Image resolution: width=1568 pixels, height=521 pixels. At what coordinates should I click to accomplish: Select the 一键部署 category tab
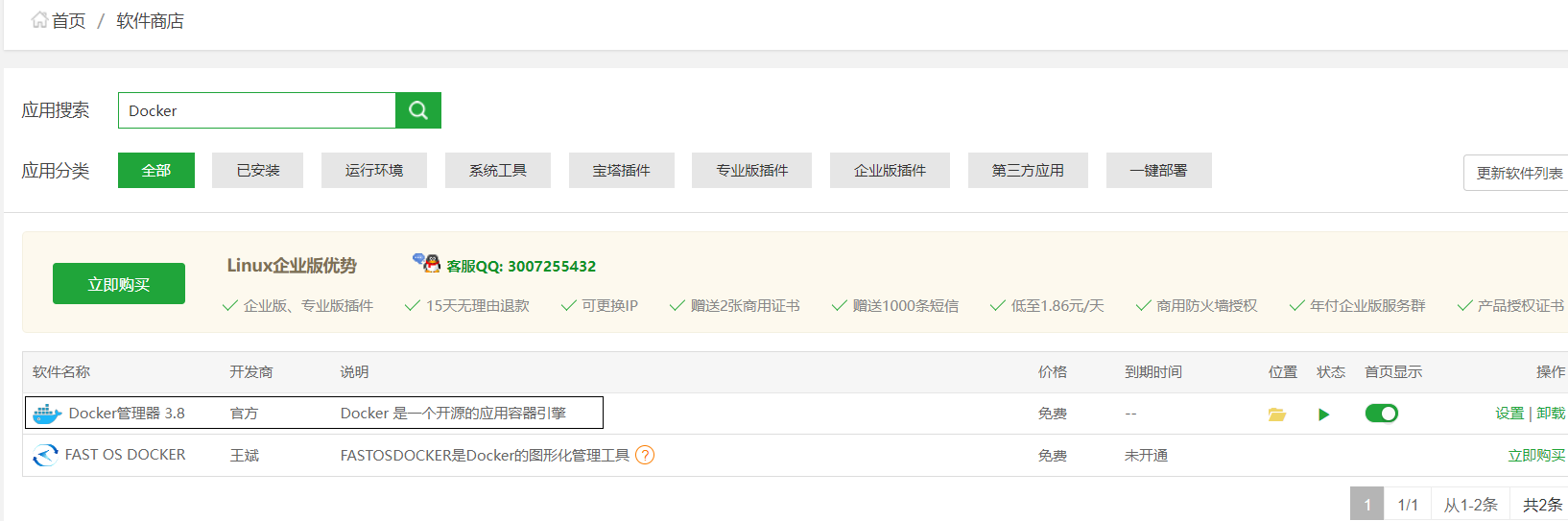[x=1159, y=170]
